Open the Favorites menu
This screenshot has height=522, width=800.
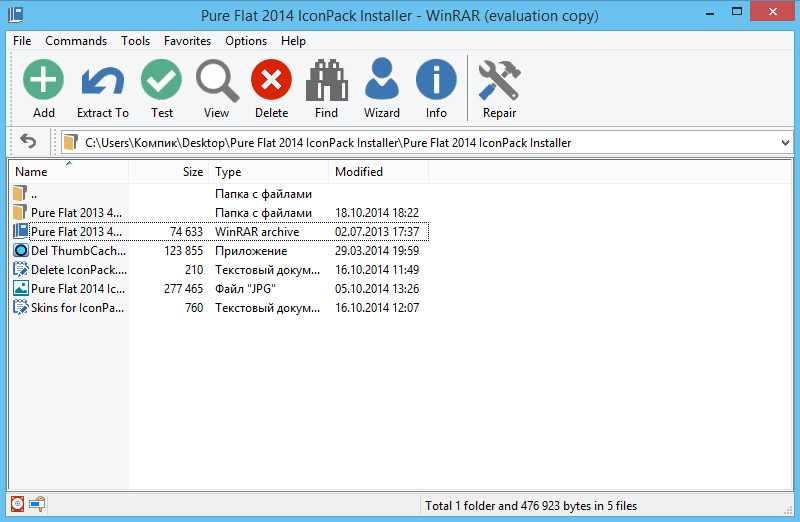(x=187, y=41)
